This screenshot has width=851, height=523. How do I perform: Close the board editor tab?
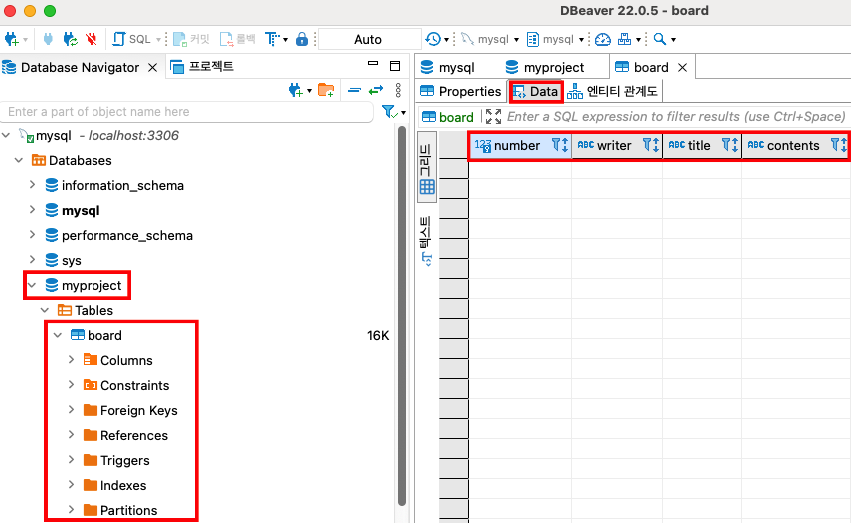(x=683, y=67)
